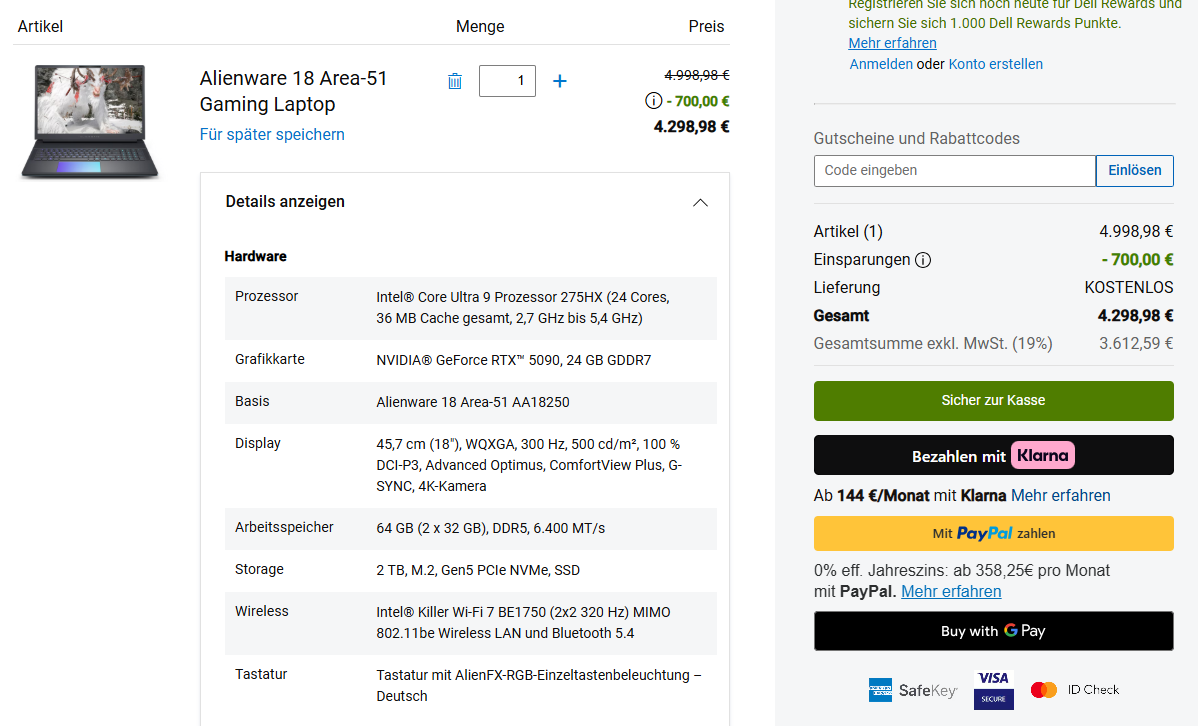Open the Alienware laptop product thumbnail

pos(90,122)
